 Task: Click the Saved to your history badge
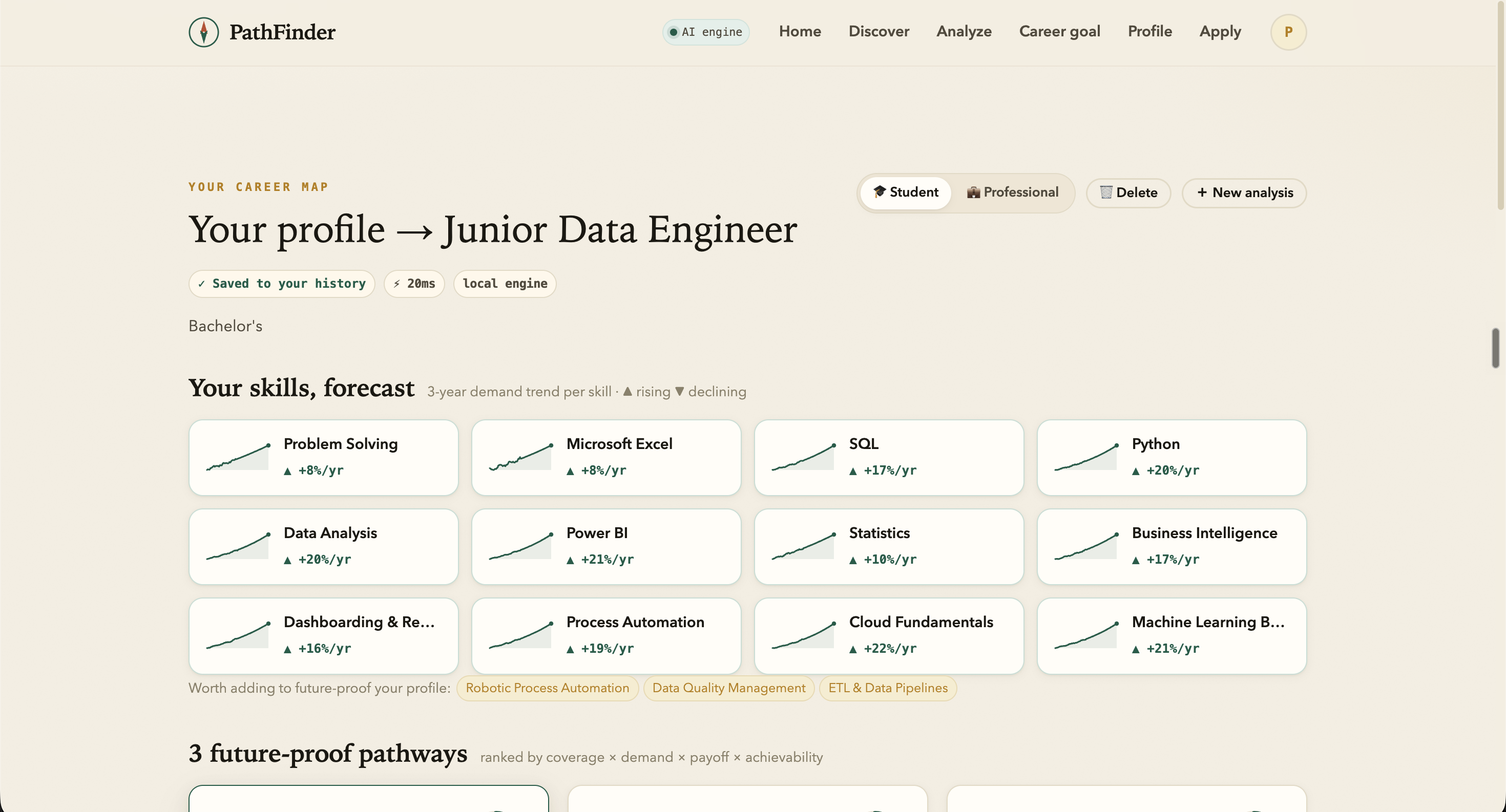pyautogui.click(x=281, y=284)
